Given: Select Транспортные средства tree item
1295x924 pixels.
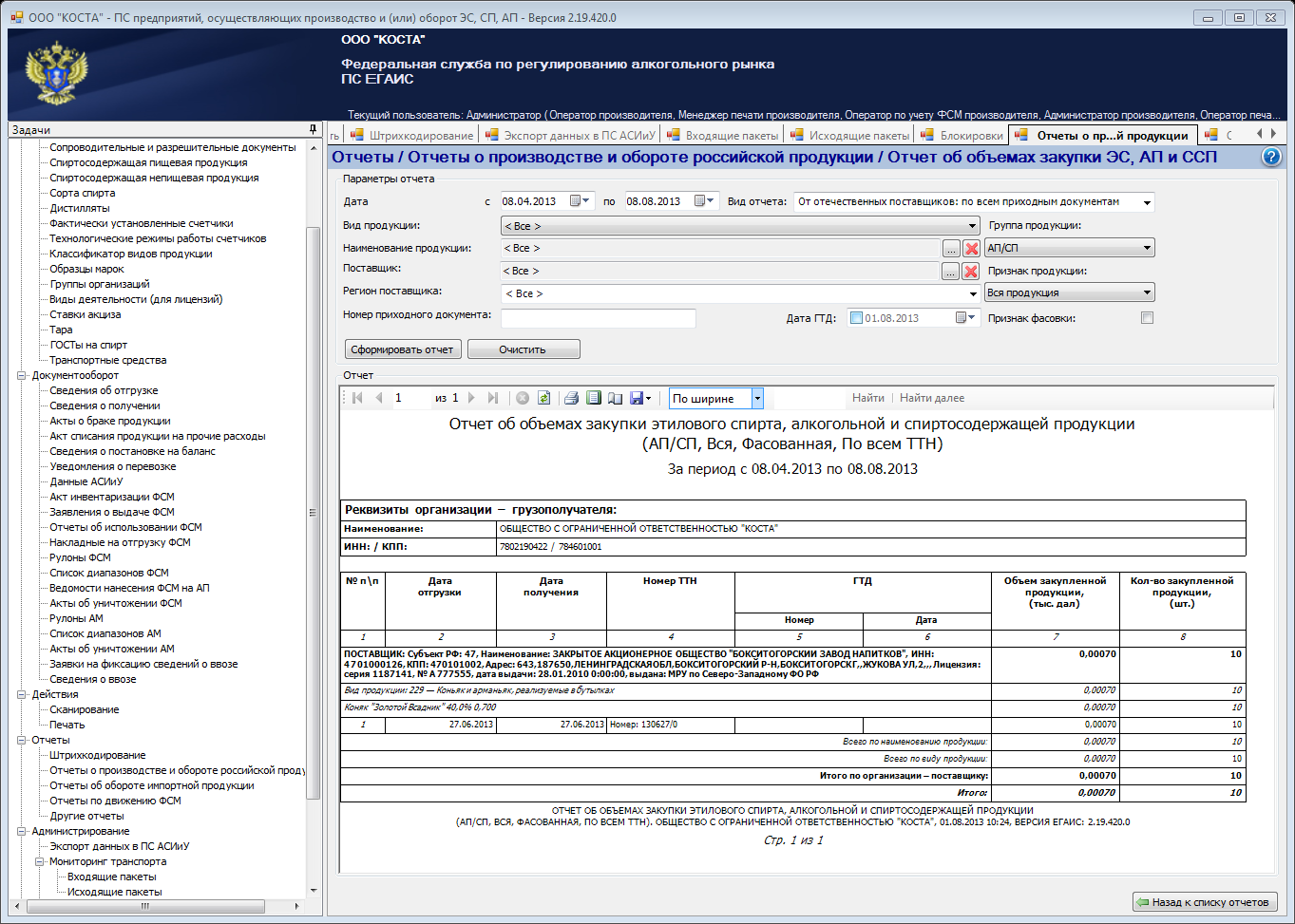Looking at the screenshot, I should (x=108, y=360).
